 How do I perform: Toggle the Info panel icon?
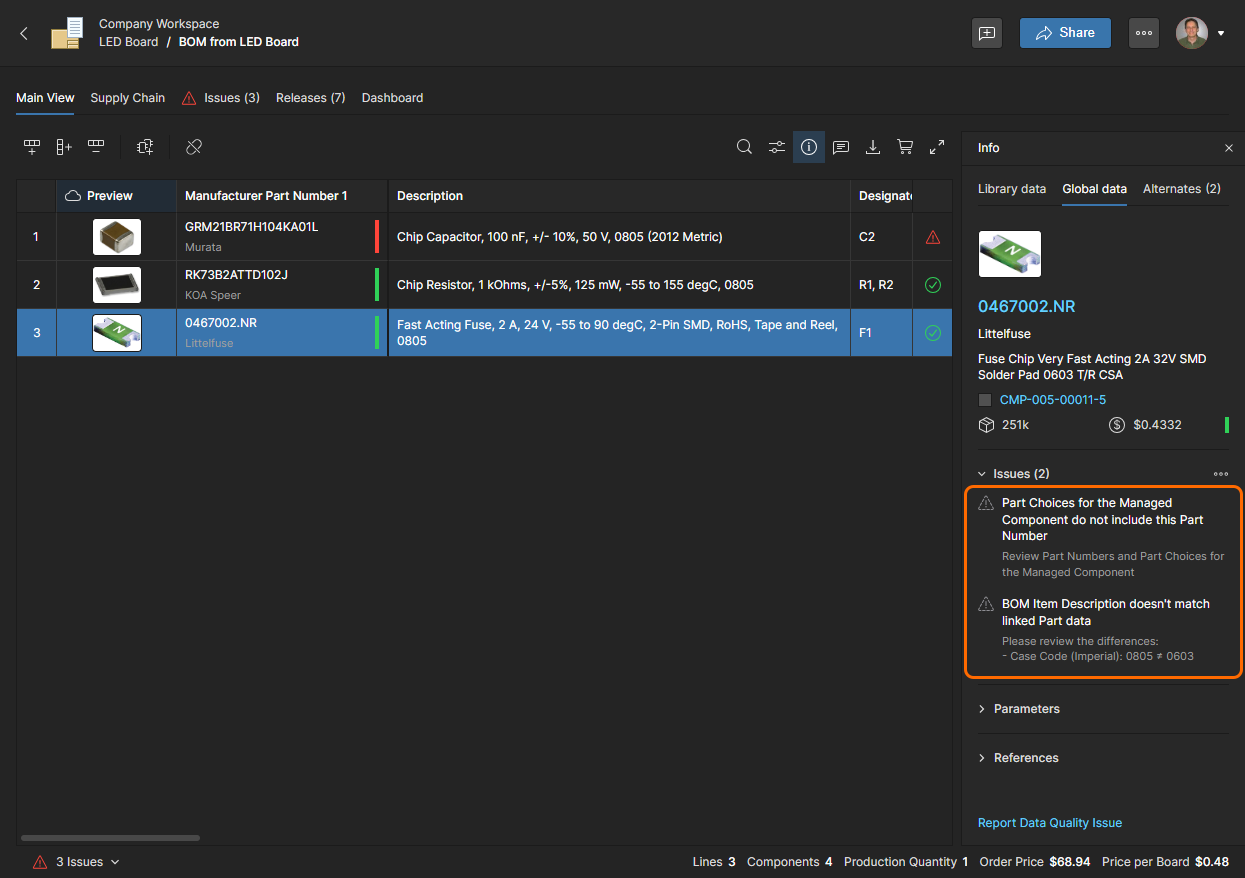coord(809,147)
